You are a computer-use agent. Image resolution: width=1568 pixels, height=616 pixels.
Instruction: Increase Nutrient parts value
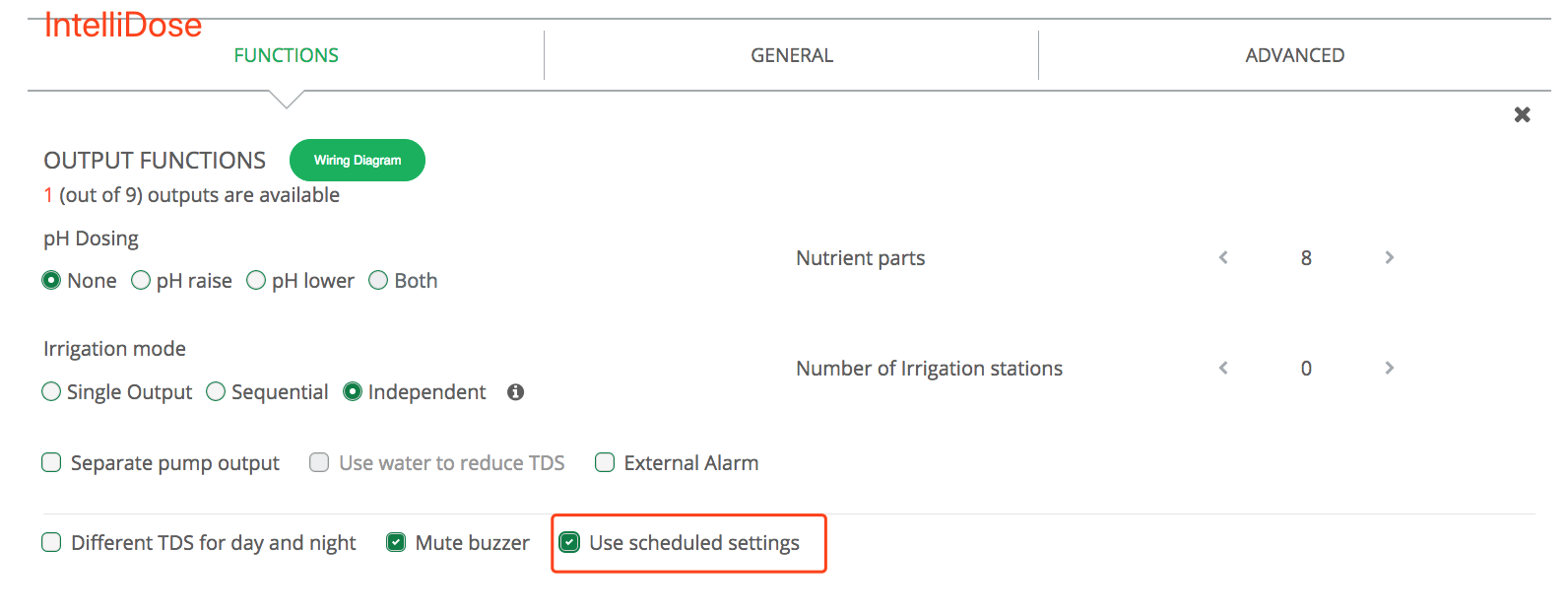click(1389, 257)
